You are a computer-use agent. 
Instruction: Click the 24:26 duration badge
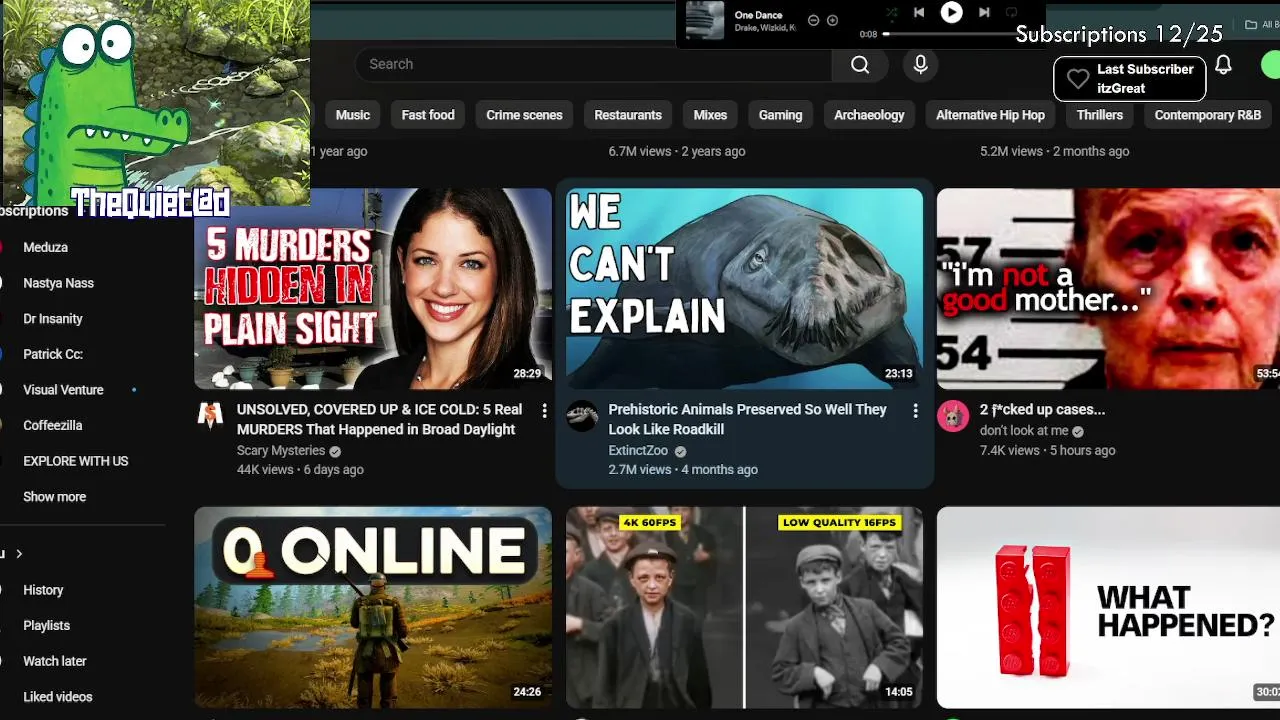[527, 692]
